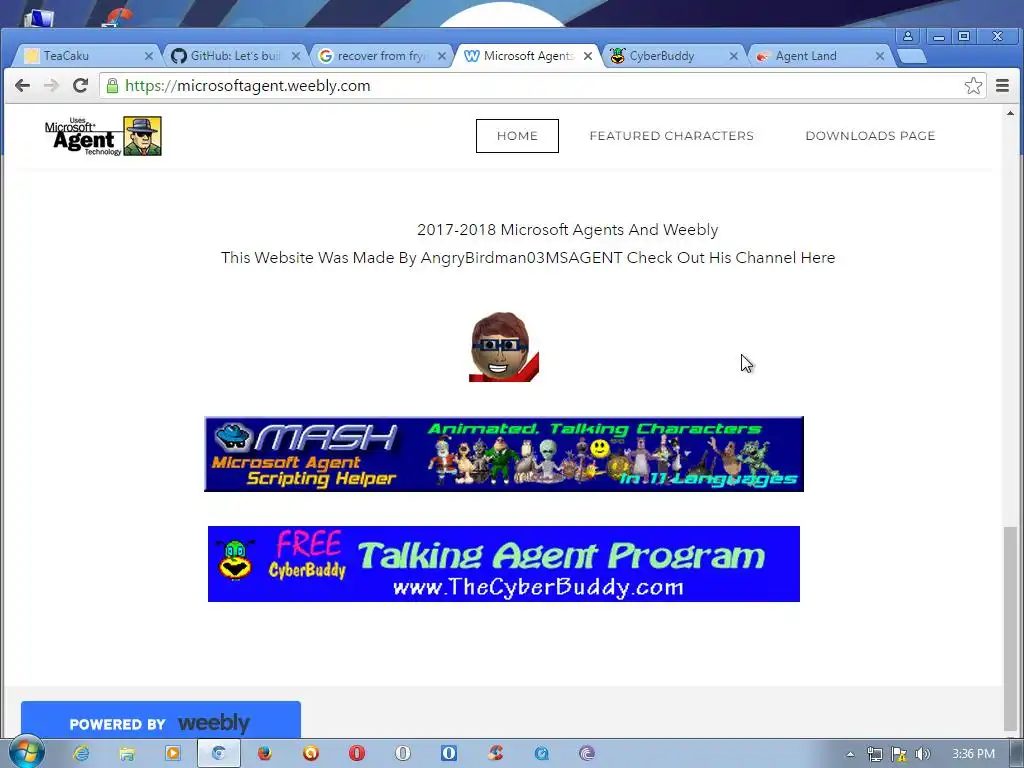Viewport: 1024px width, 768px height.
Task: Close the Agent Land tab
Action: coord(880,56)
